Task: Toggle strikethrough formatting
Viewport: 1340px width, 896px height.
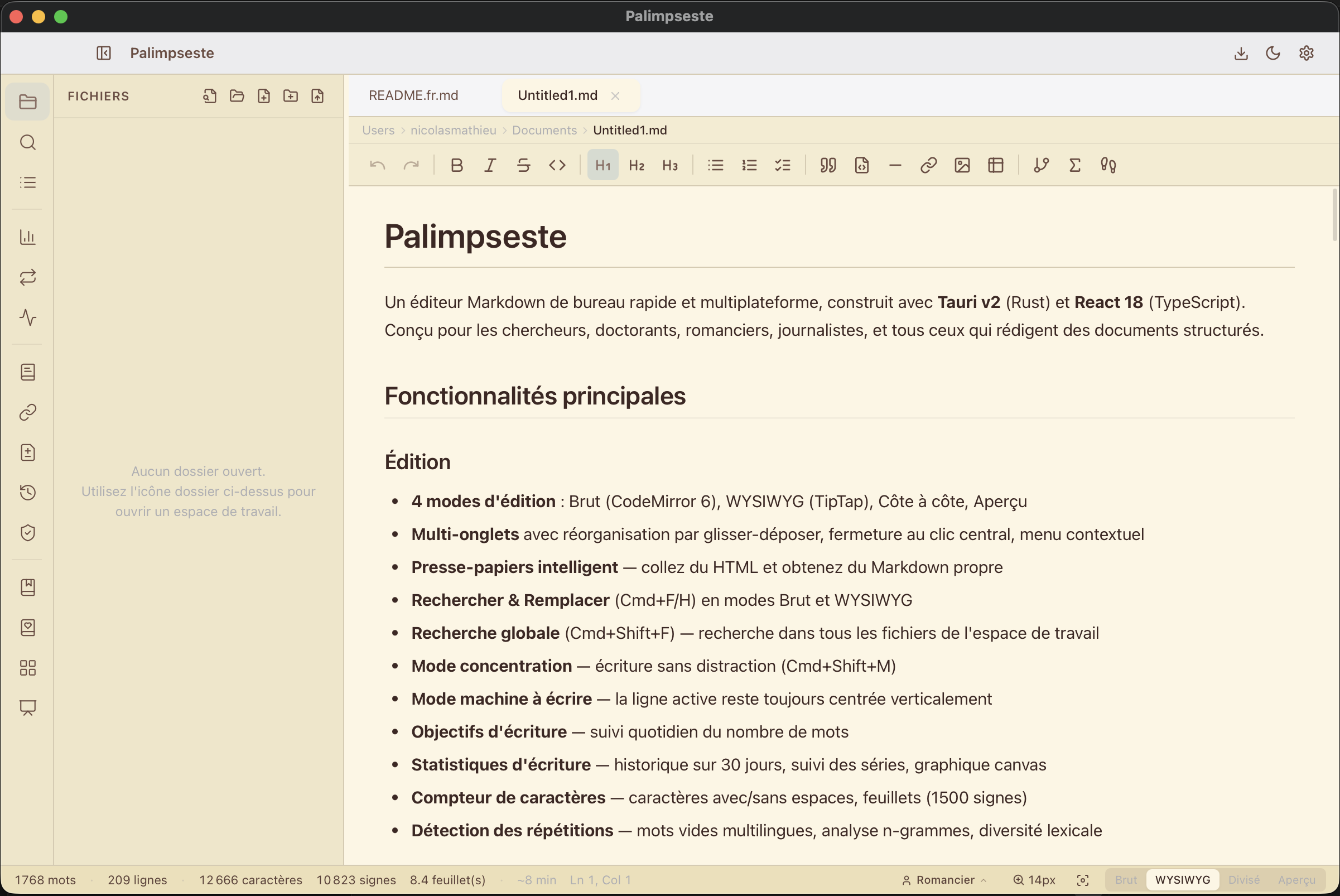Action: tap(523, 165)
